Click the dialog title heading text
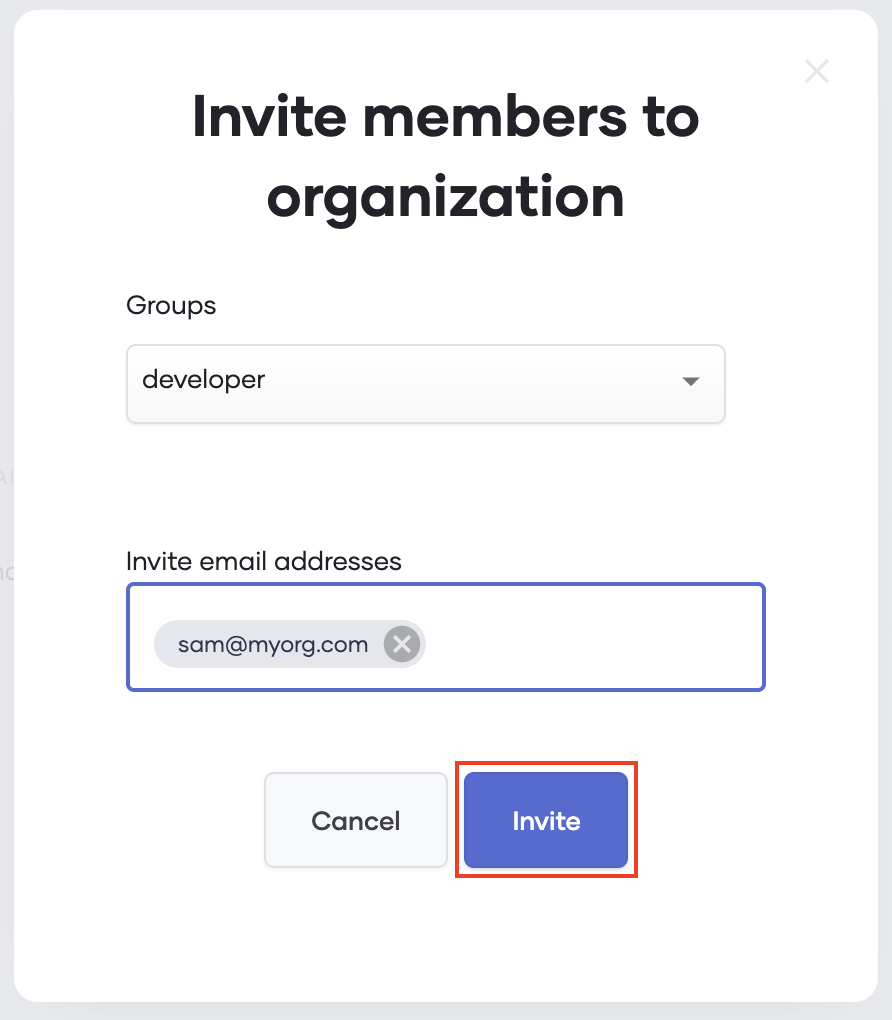The image size is (892, 1020). [446, 156]
